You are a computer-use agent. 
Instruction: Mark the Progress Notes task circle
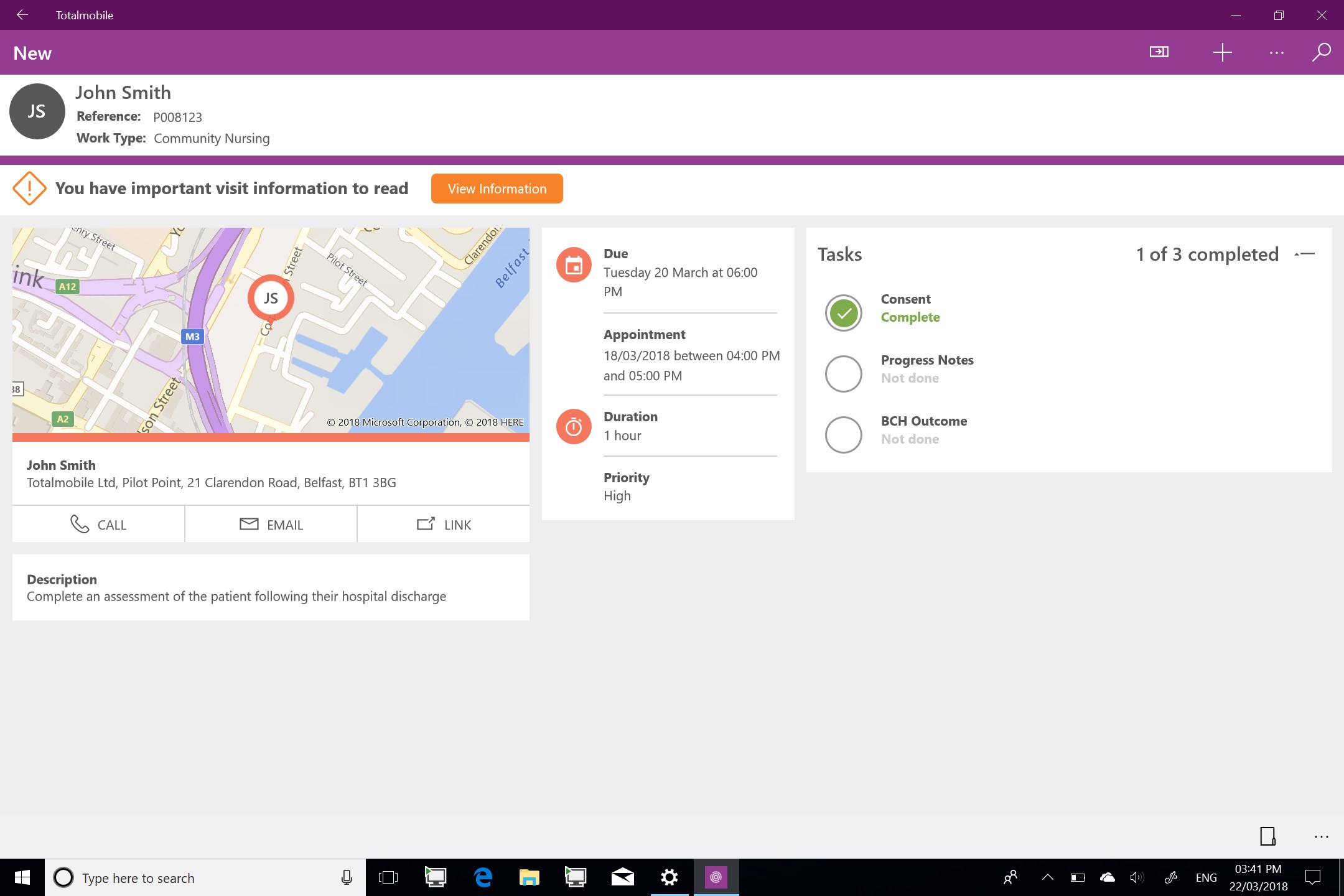843,374
